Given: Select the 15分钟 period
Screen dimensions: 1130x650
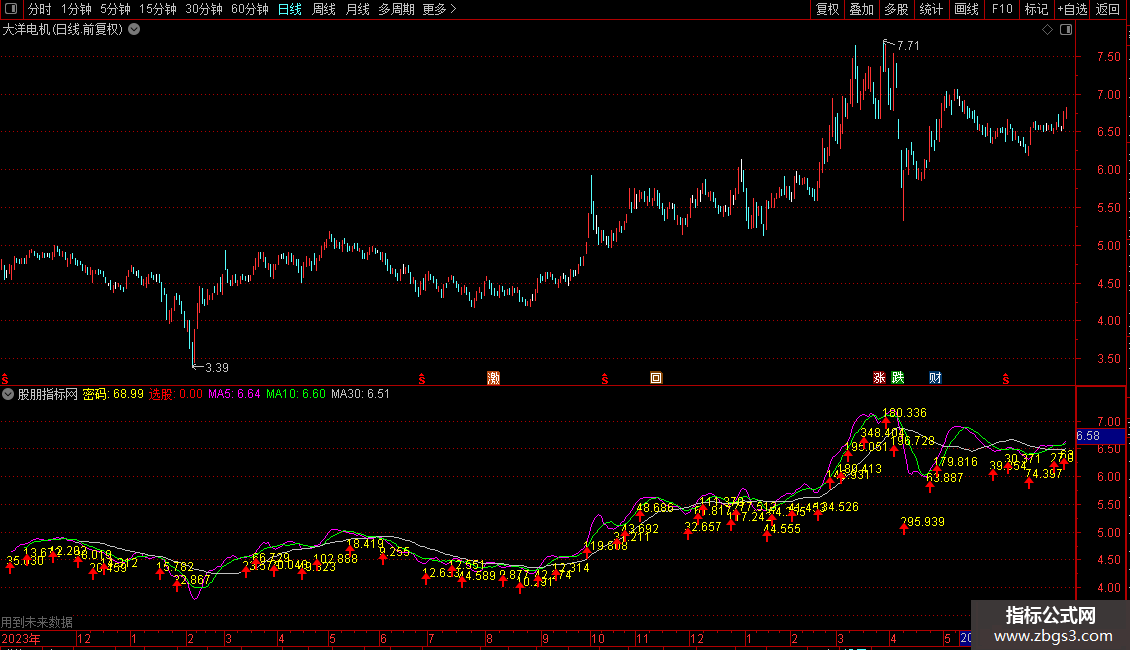Looking at the screenshot, I should [x=158, y=9].
